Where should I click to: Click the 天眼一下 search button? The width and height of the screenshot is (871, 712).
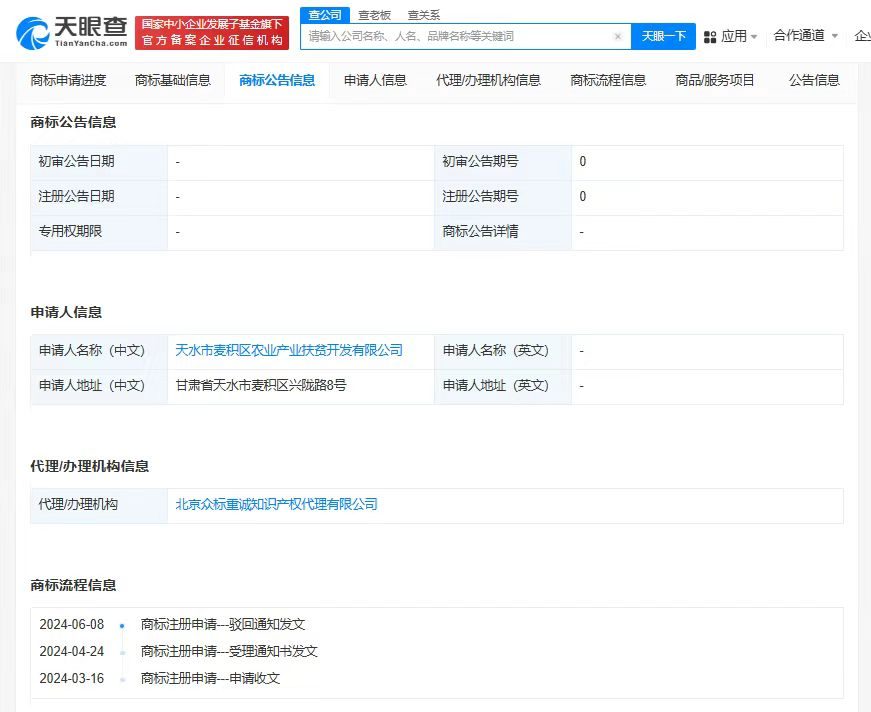click(x=666, y=35)
